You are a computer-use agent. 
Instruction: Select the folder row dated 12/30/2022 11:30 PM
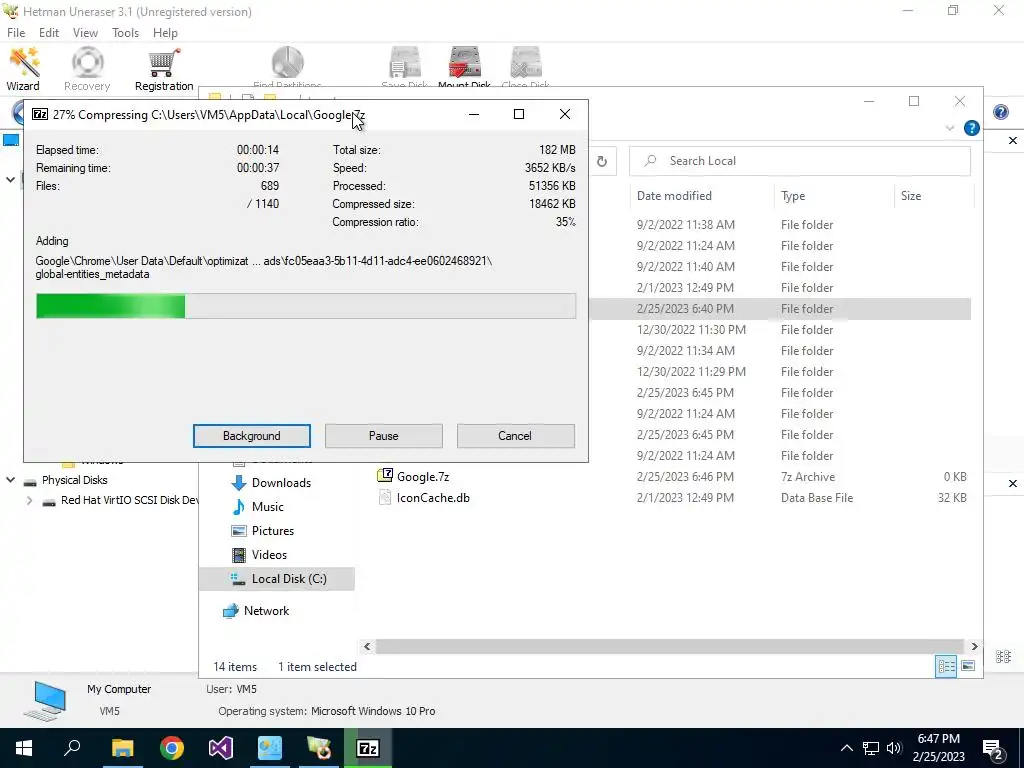click(780, 330)
